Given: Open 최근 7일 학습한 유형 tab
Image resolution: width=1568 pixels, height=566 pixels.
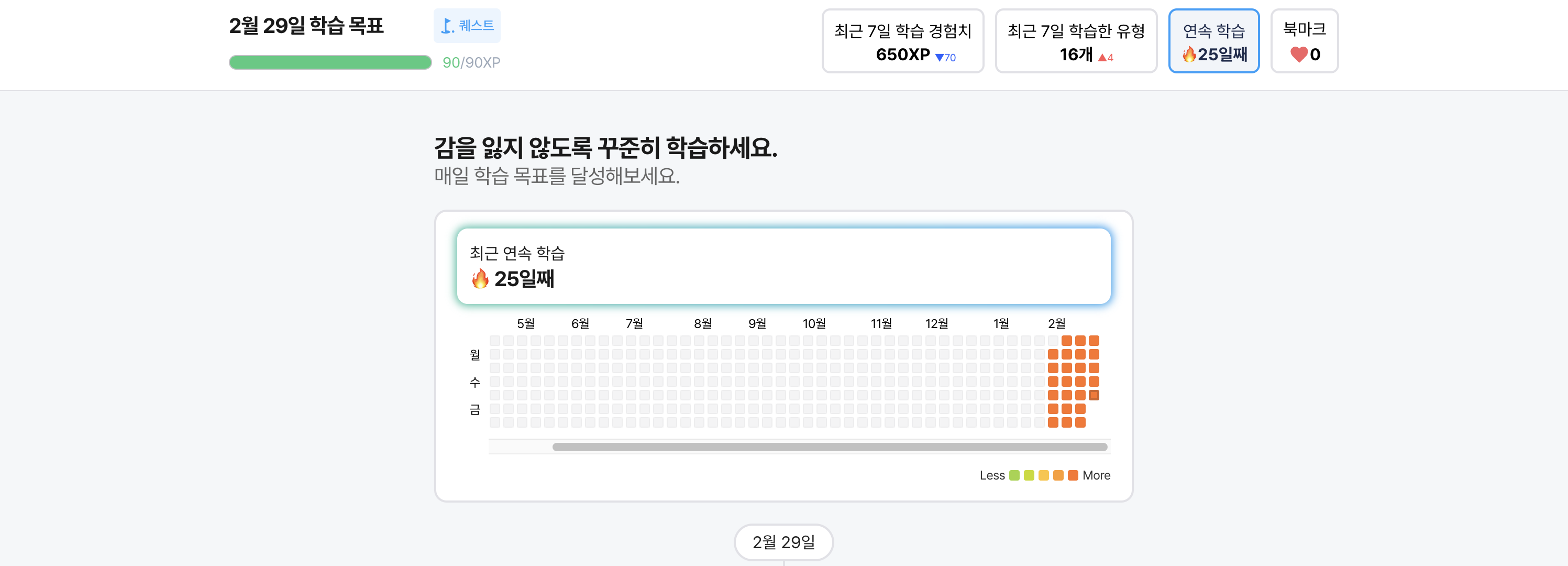Looking at the screenshot, I should click(1076, 41).
